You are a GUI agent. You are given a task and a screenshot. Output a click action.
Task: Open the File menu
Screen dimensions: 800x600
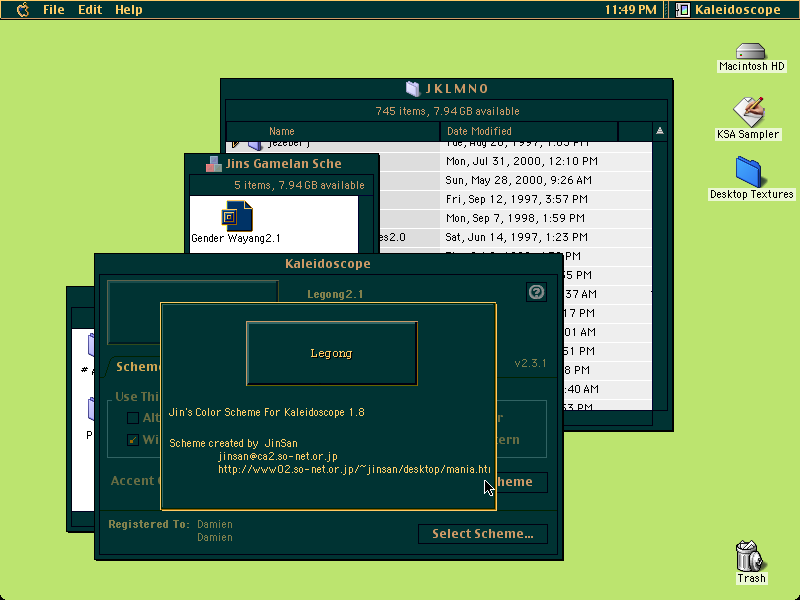pyautogui.click(x=54, y=10)
